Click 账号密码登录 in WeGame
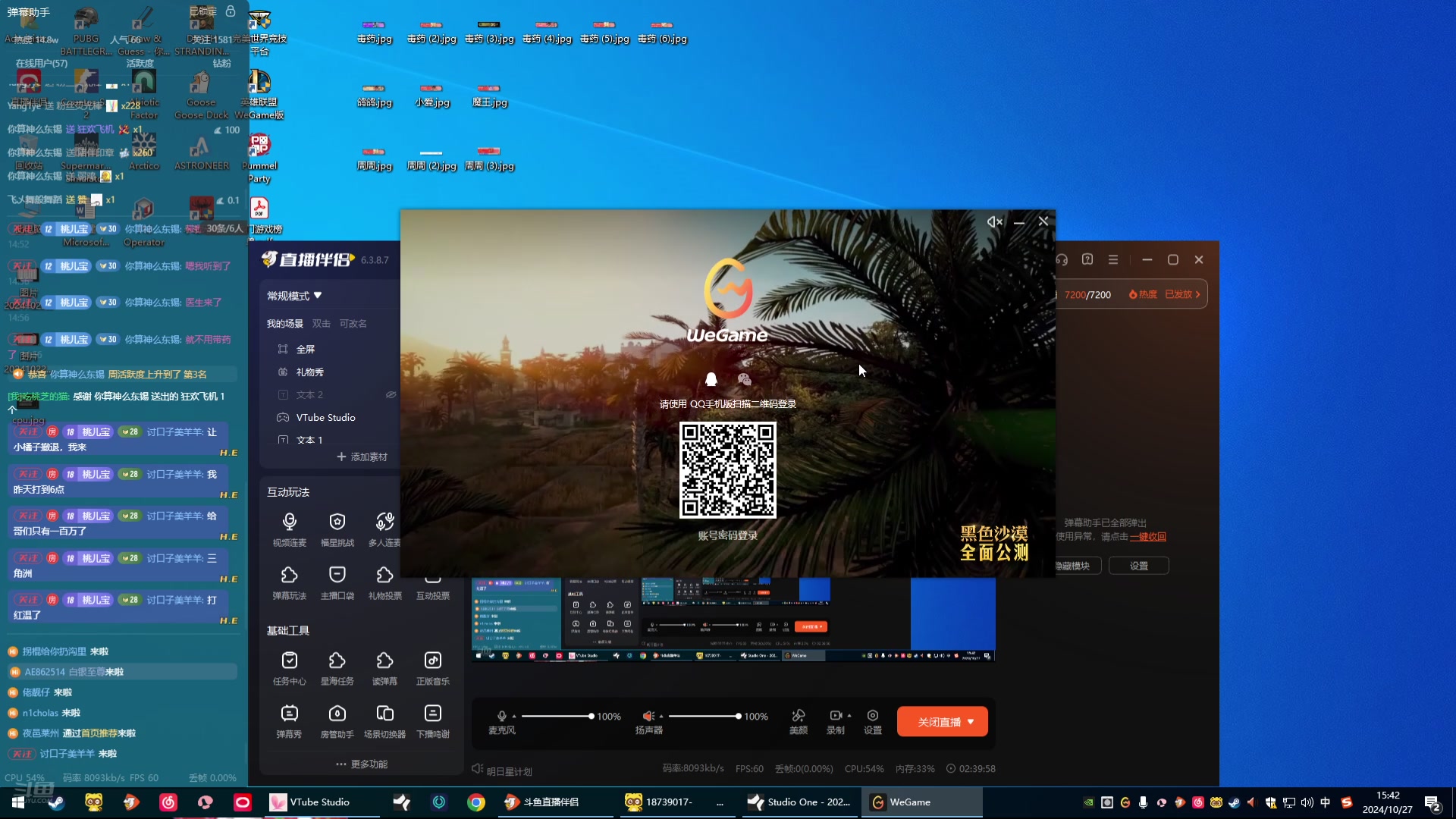Screen dimensions: 1456x819 [x=728, y=535]
